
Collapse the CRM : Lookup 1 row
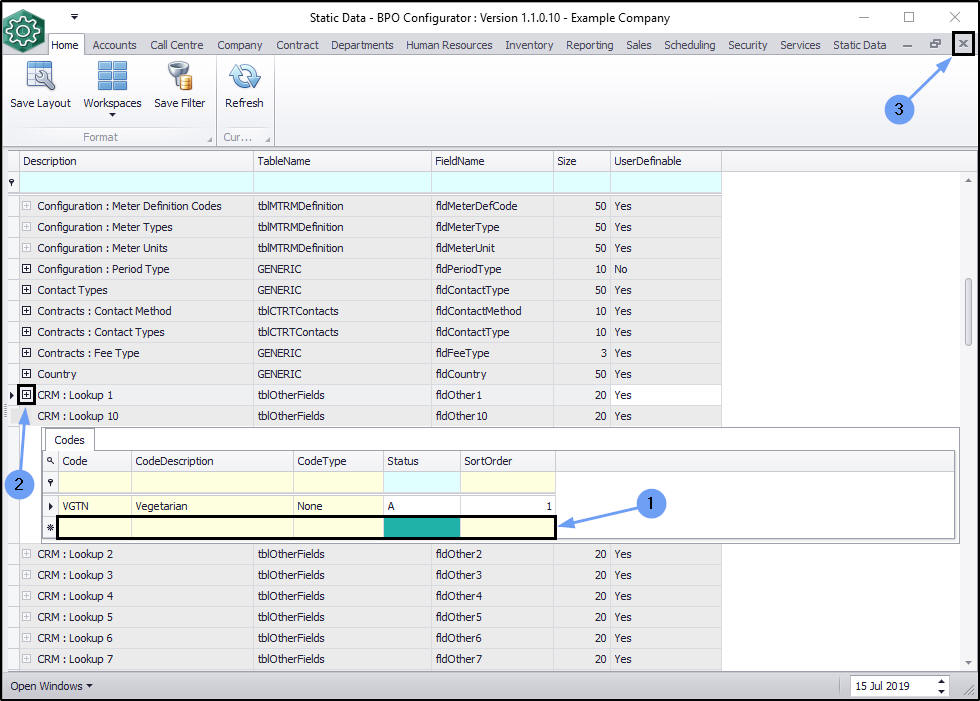27,395
